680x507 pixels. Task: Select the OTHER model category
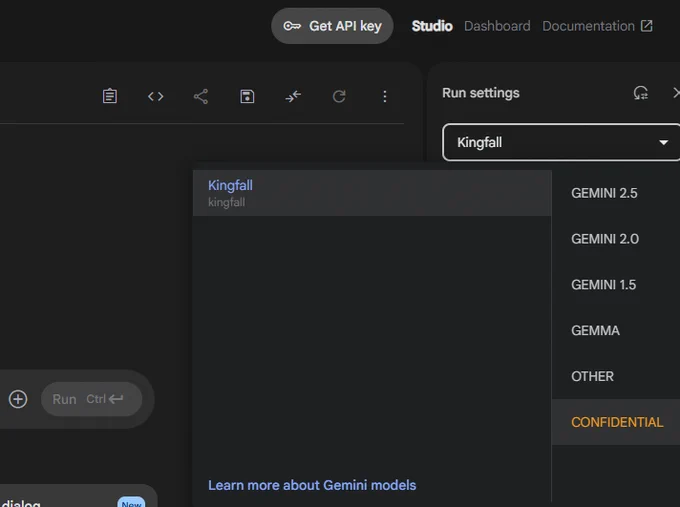[x=616, y=376]
